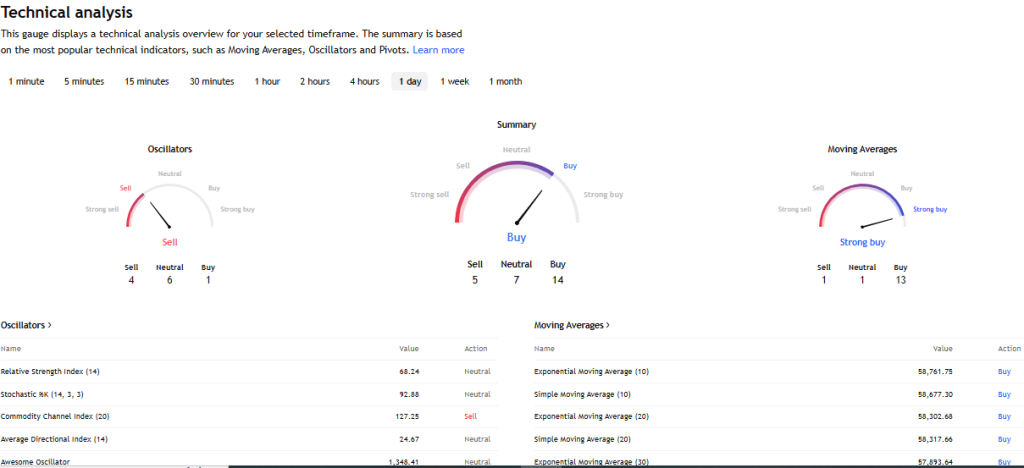Click the Moving Averages gauge dial
The height and width of the screenshot is (468, 1024).
click(862, 206)
